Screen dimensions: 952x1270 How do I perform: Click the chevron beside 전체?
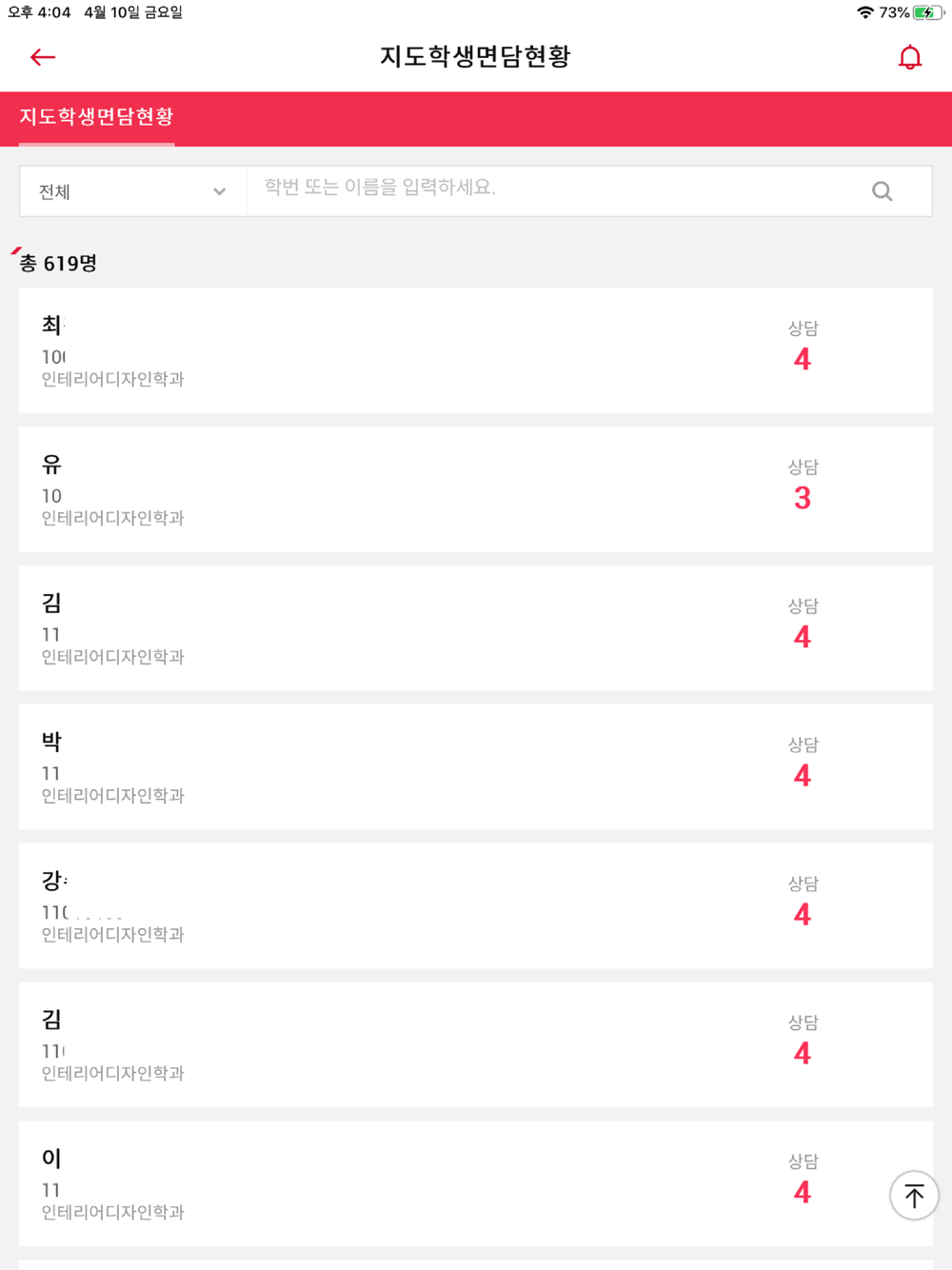coord(220,191)
